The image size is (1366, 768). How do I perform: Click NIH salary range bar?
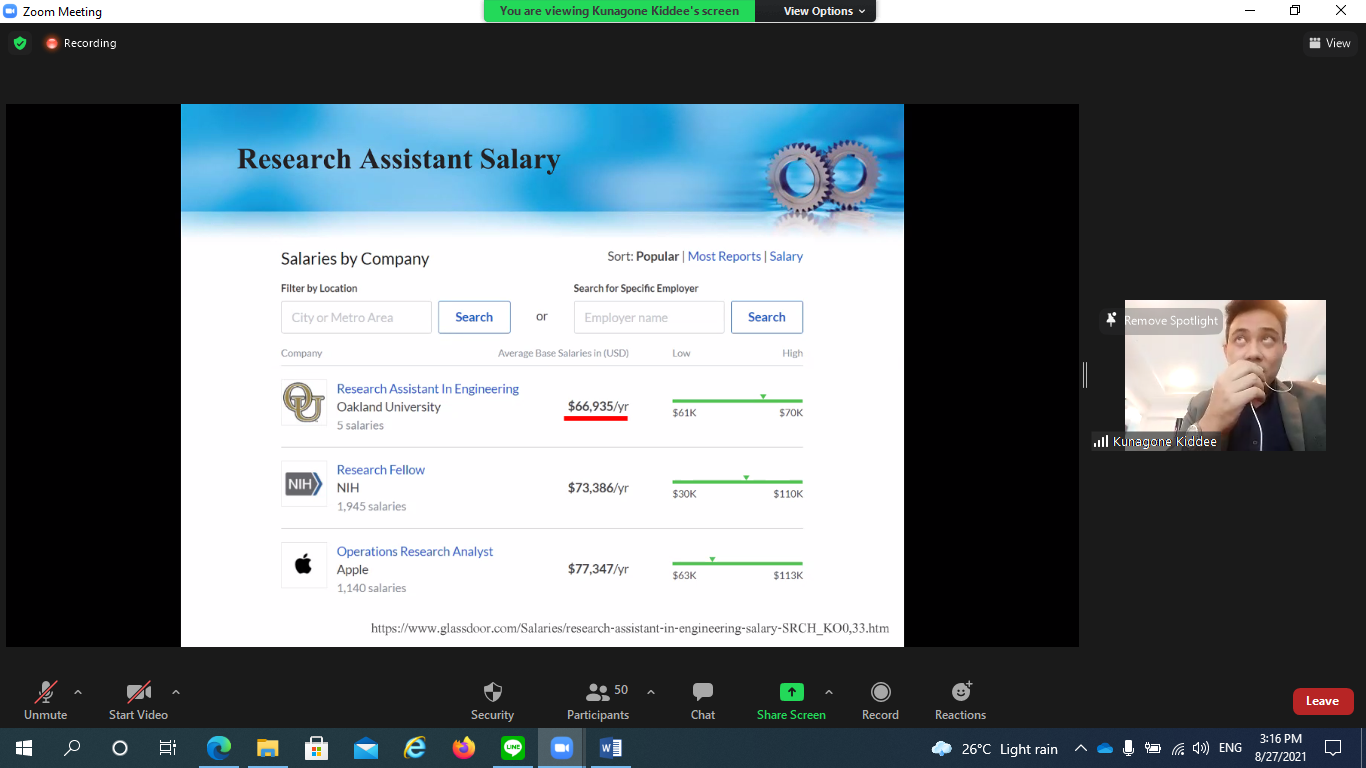pos(737,481)
